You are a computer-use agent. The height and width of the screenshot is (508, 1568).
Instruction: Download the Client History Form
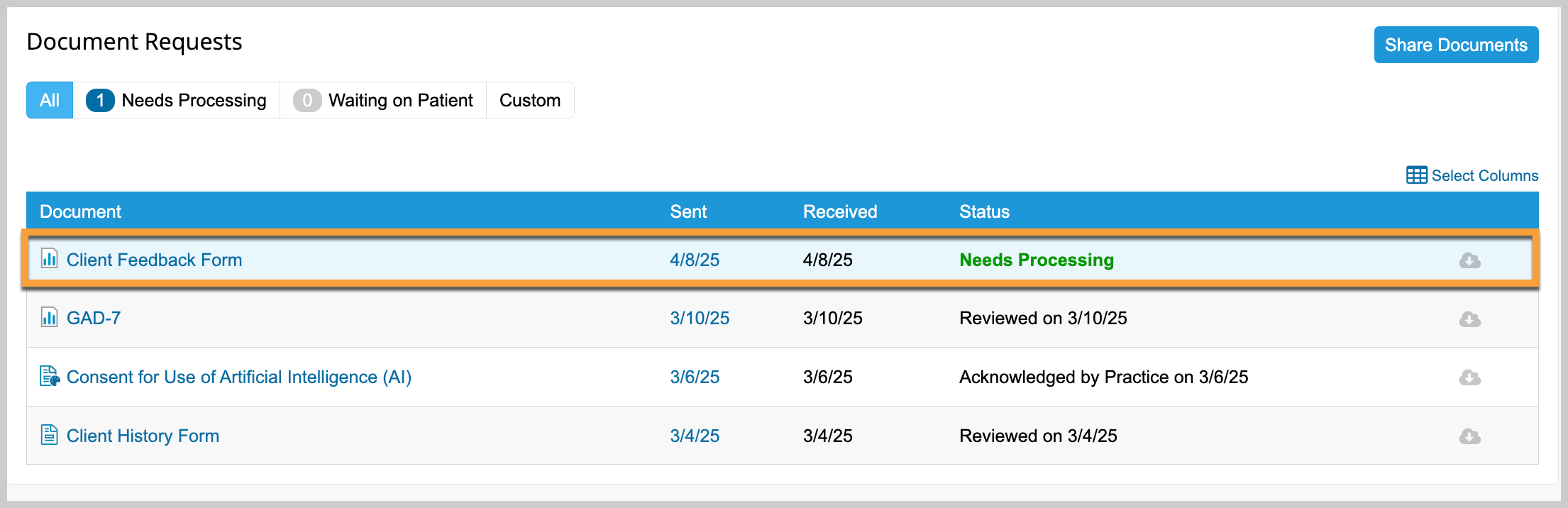[1469, 436]
